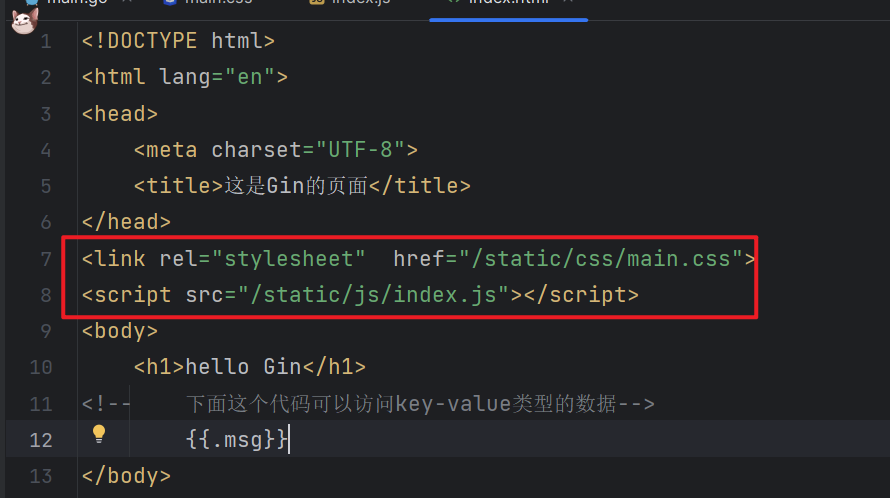Click the <!DOCTYPE html> declaration

[178, 41]
